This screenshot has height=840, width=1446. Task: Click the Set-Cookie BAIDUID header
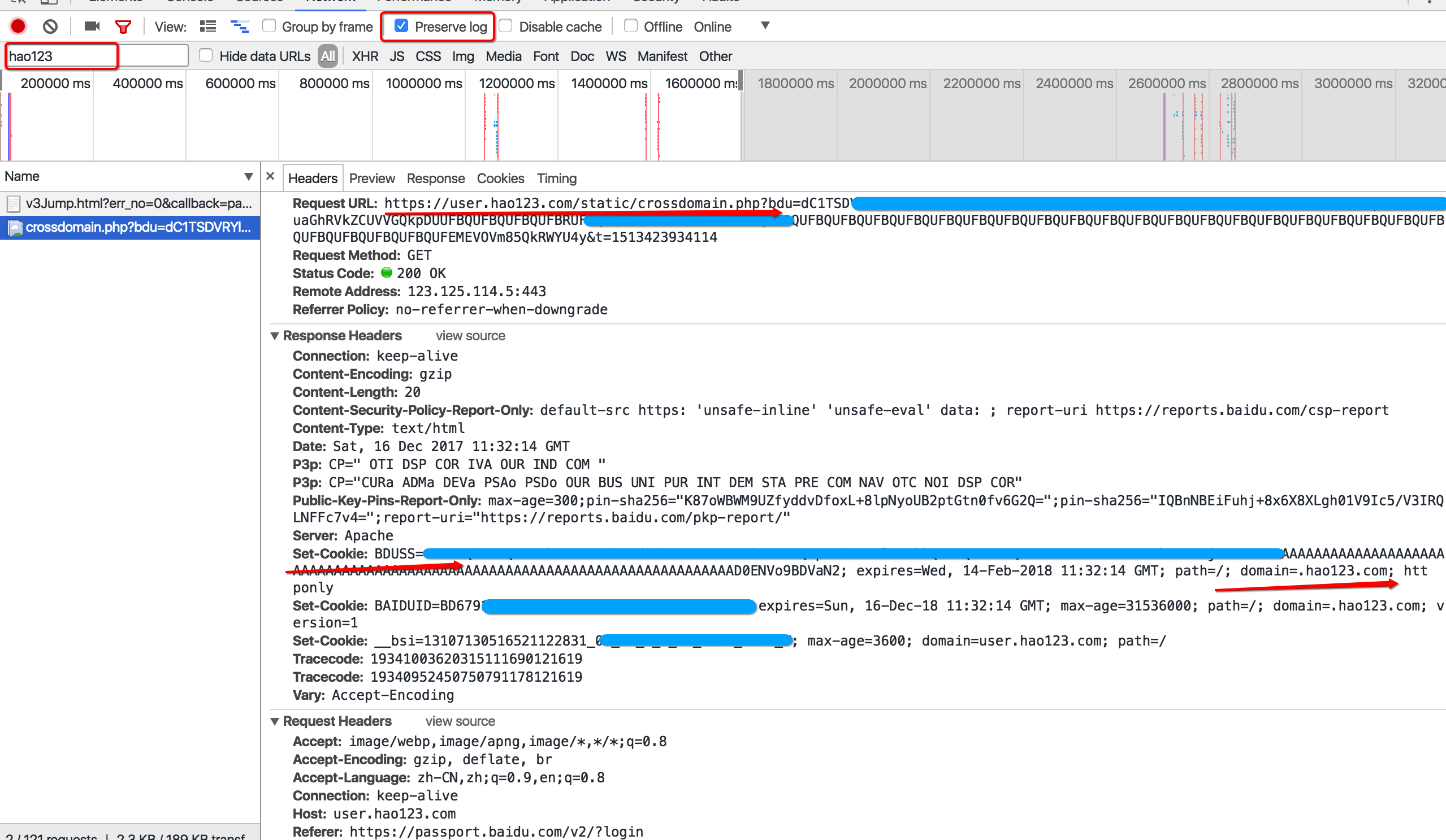(x=868, y=614)
